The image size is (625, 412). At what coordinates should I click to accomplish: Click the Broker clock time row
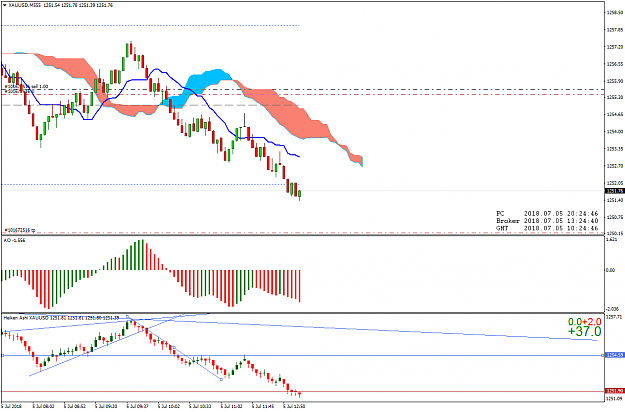point(547,221)
